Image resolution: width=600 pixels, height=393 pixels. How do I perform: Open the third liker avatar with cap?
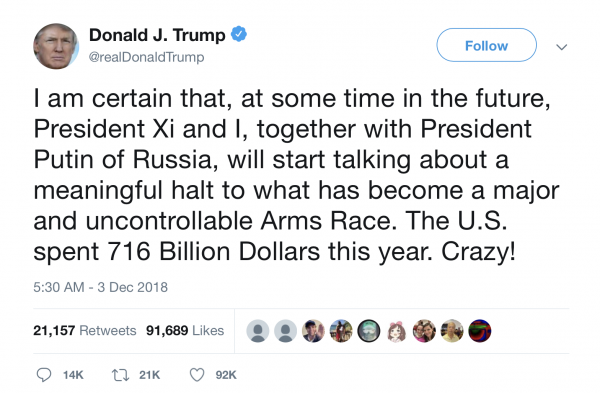pyautogui.click(x=313, y=331)
